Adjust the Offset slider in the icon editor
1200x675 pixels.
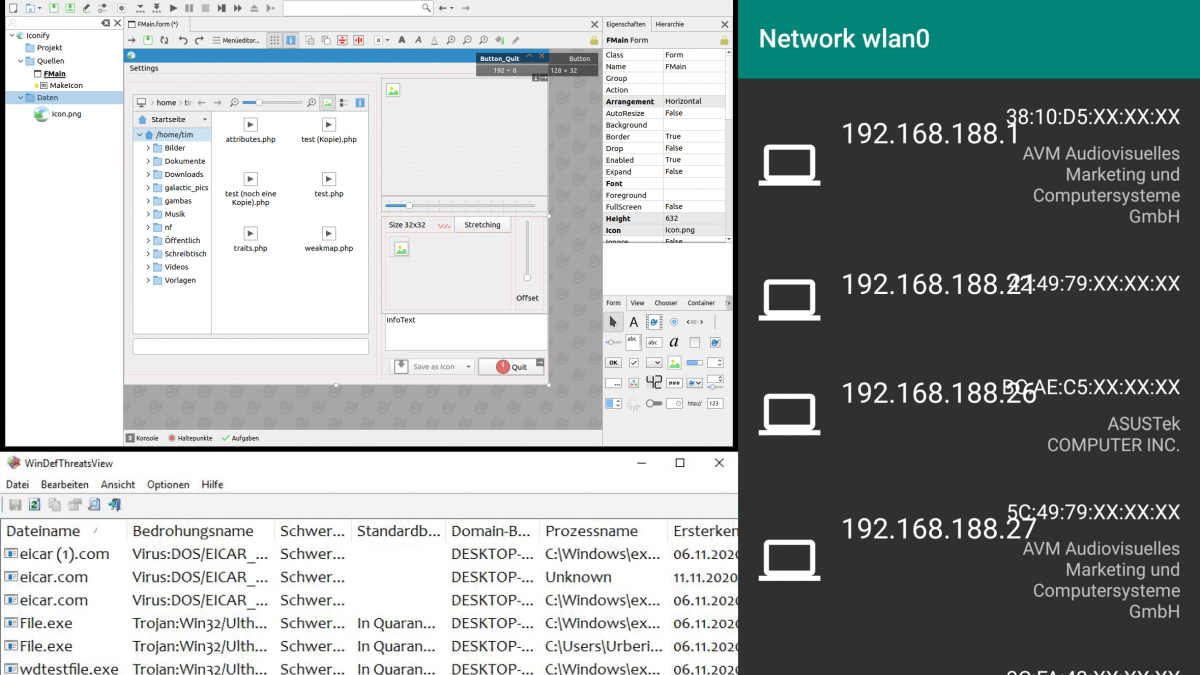[527, 278]
